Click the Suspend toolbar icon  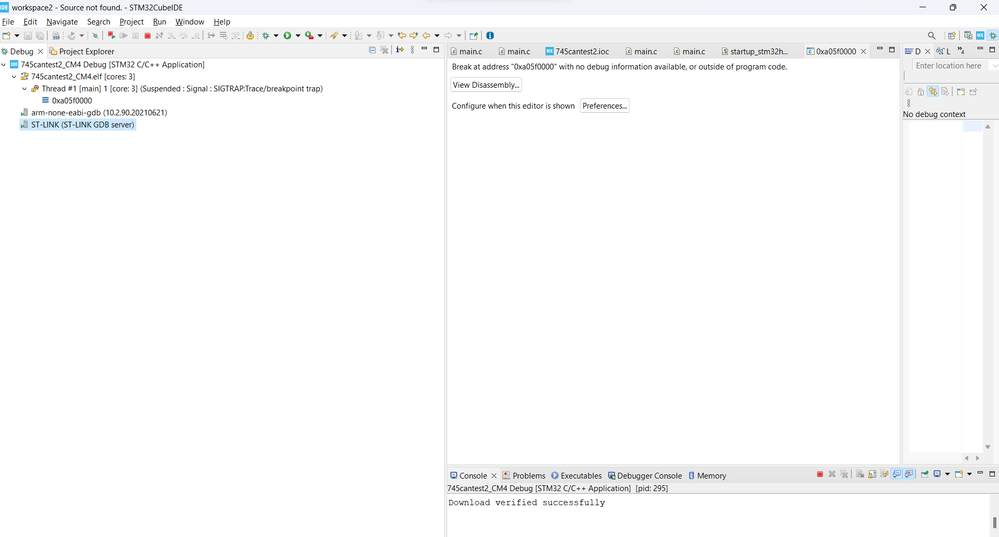click(135, 36)
